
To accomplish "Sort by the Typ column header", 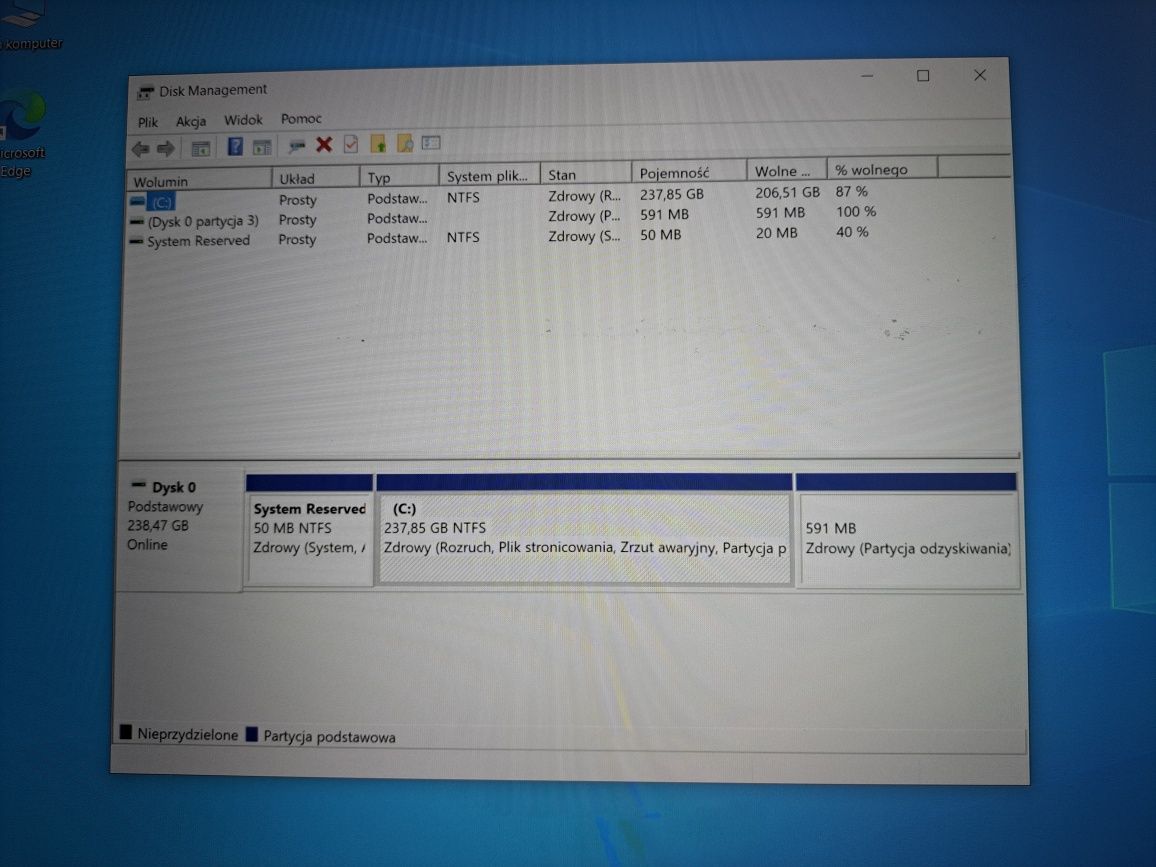I will [400, 177].
